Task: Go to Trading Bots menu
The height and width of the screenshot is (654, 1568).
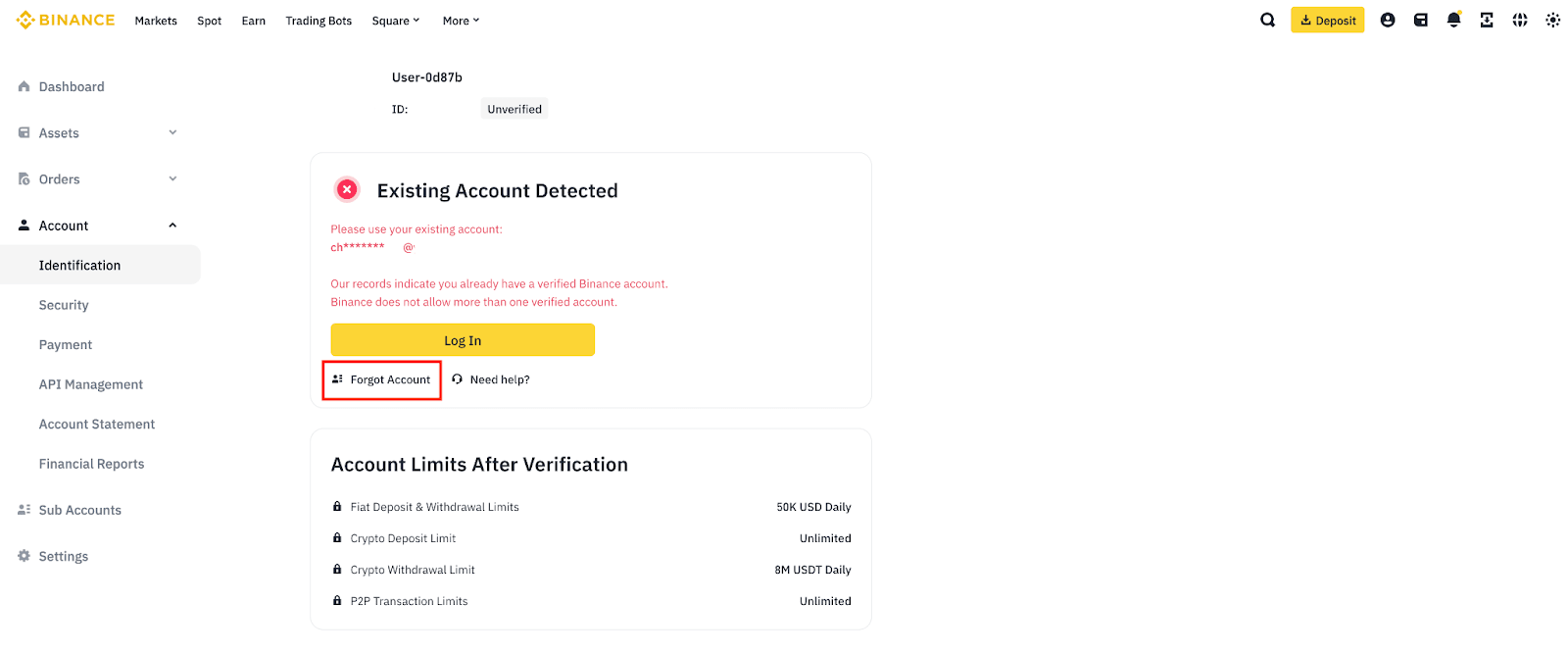Action: click(318, 21)
